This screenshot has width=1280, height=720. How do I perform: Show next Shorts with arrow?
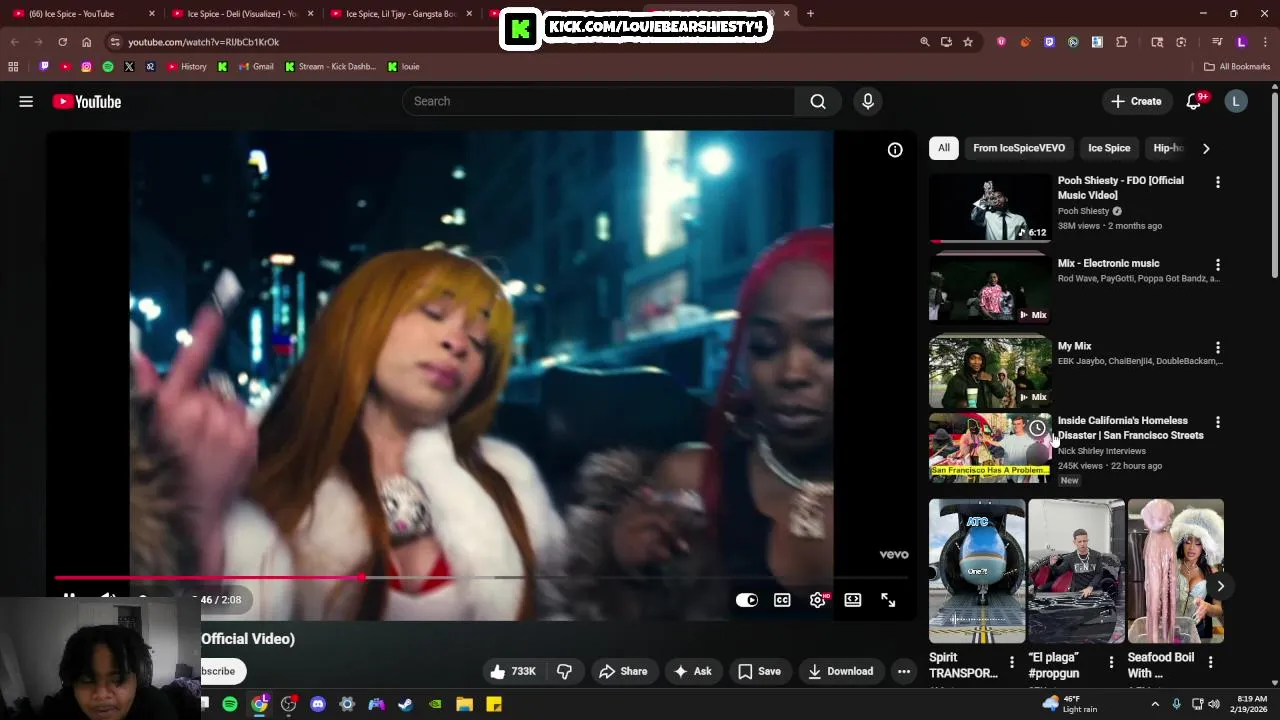coord(1220,586)
